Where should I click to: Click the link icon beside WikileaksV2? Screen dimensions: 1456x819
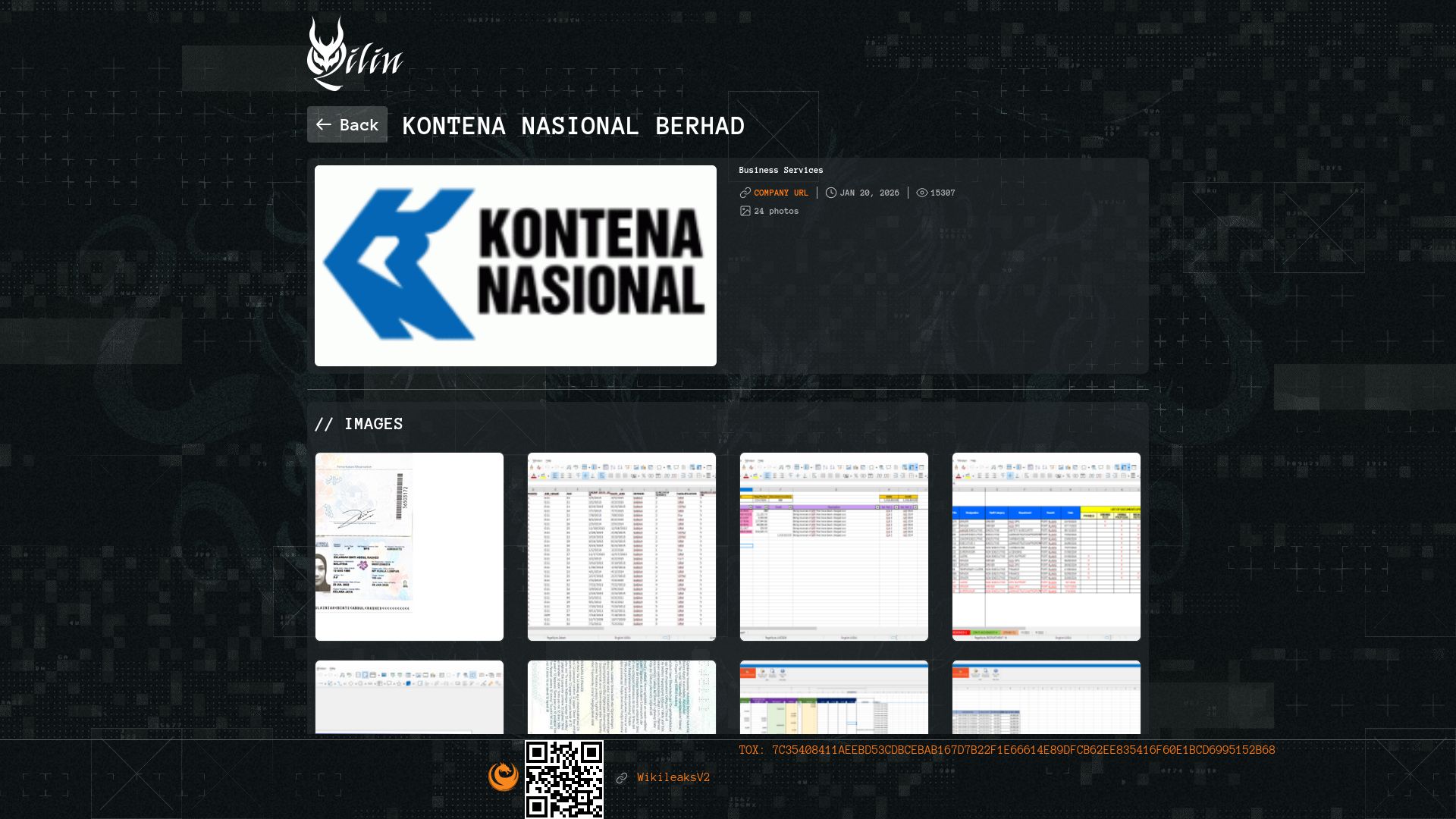point(622,778)
